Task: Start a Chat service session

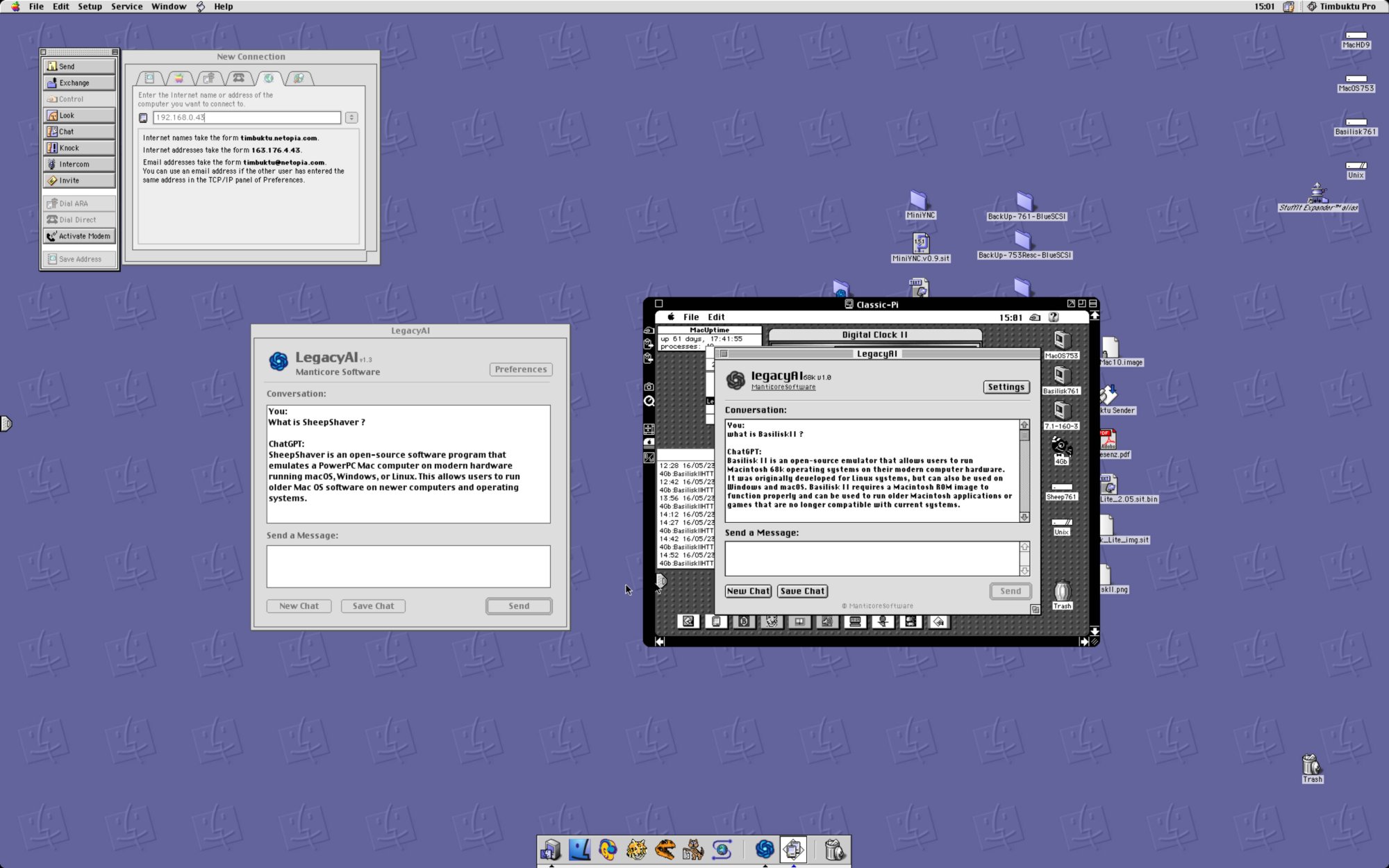Action: pos(78,131)
